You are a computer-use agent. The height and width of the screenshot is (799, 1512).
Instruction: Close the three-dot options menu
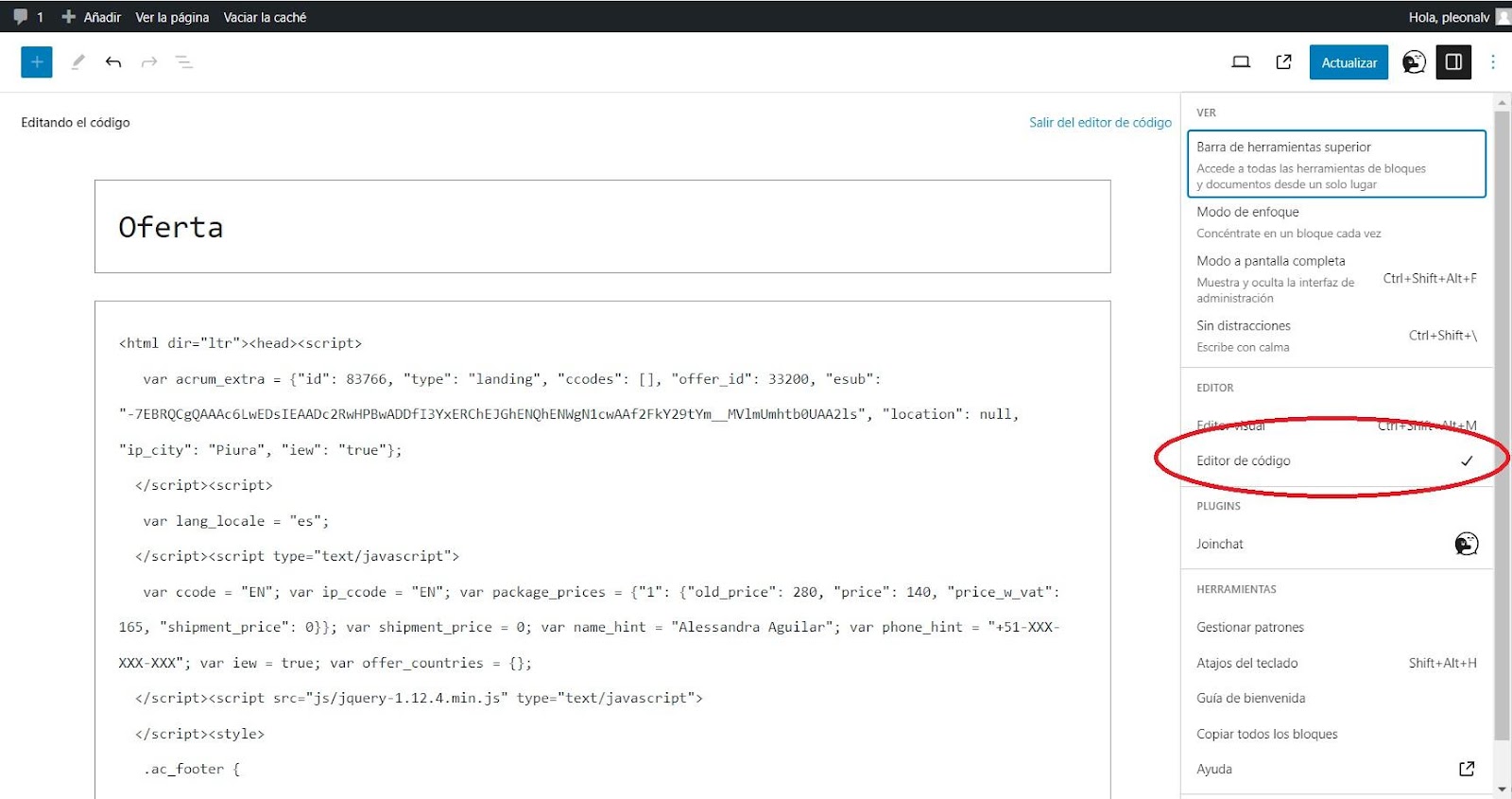click(x=1493, y=62)
